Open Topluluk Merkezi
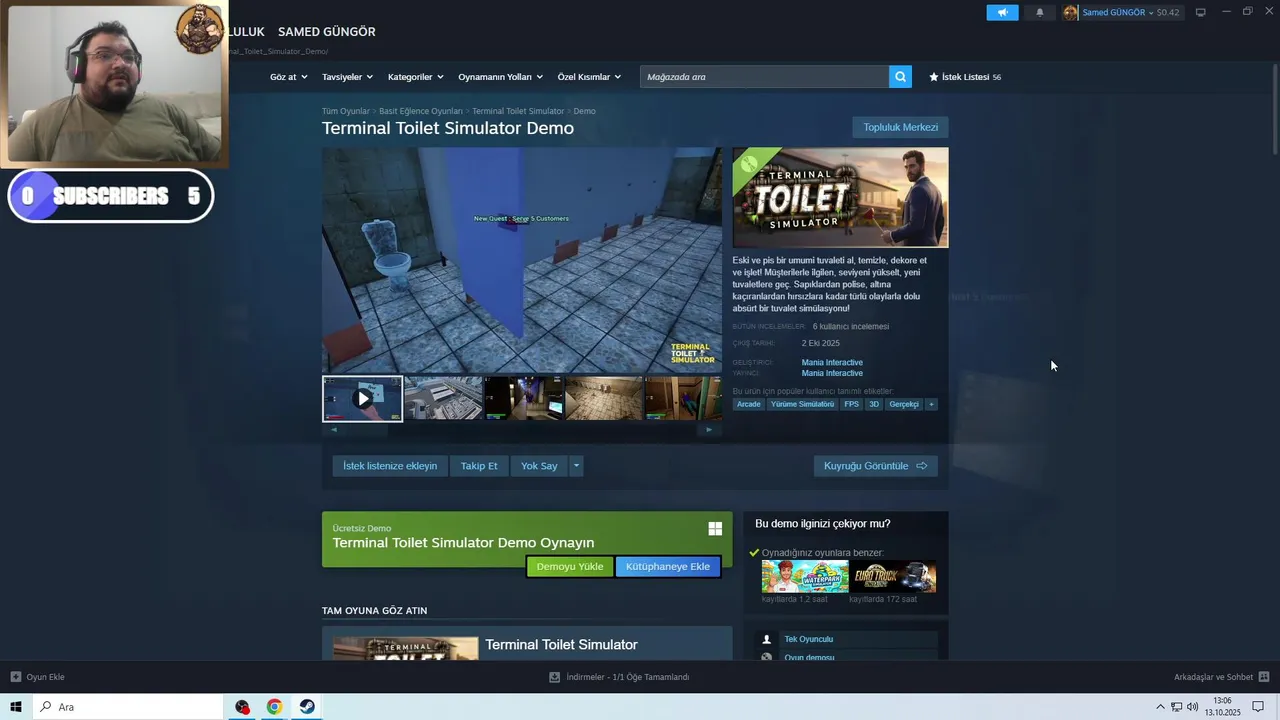This screenshot has height=720, width=1280. click(x=900, y=127)
